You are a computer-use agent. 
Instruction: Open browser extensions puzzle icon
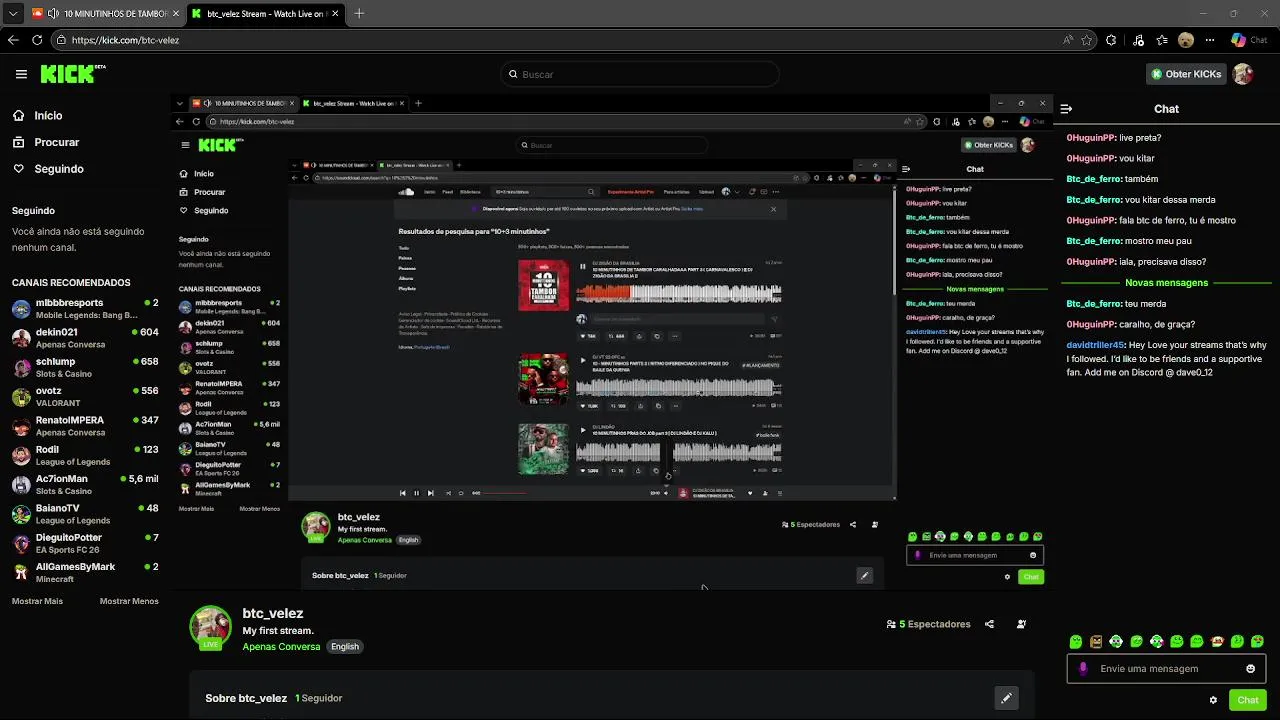(x=1112, y=40)
